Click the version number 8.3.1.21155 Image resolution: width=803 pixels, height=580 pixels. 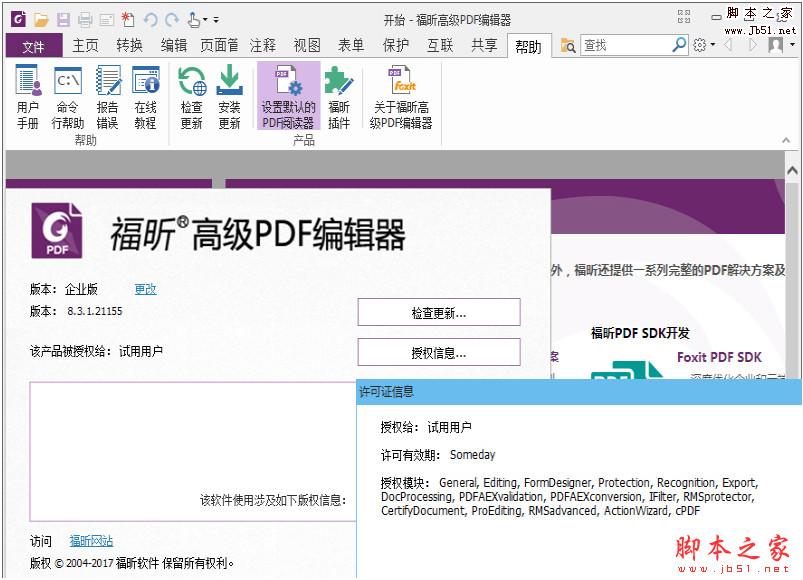[95, 311]
